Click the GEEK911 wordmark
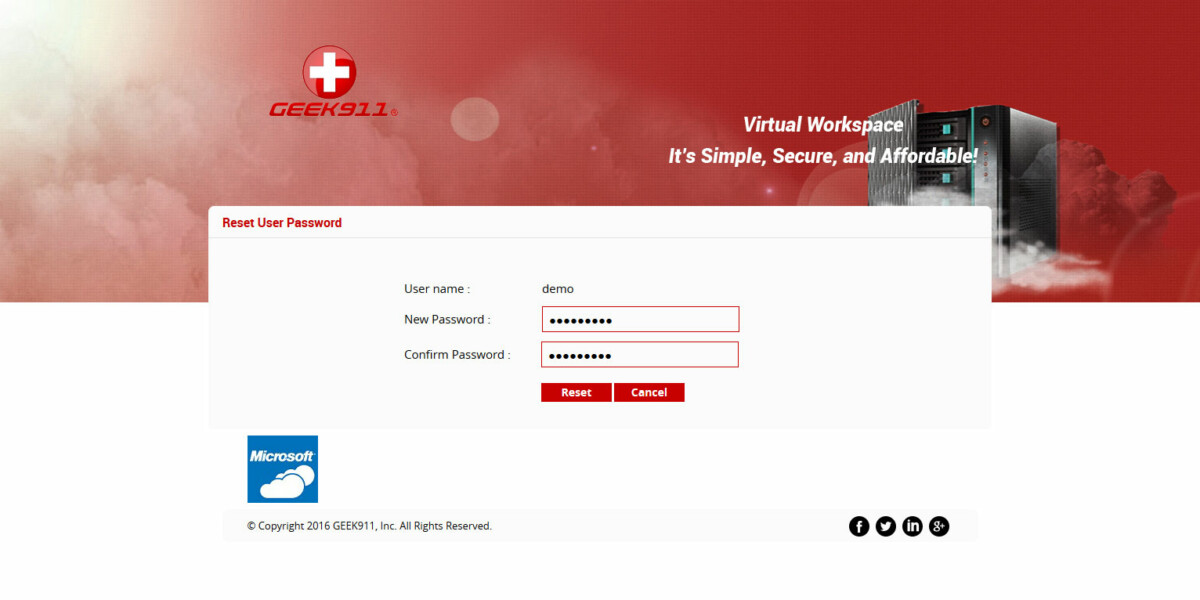This screenshot has width=1200, height=600. (329, 110)
